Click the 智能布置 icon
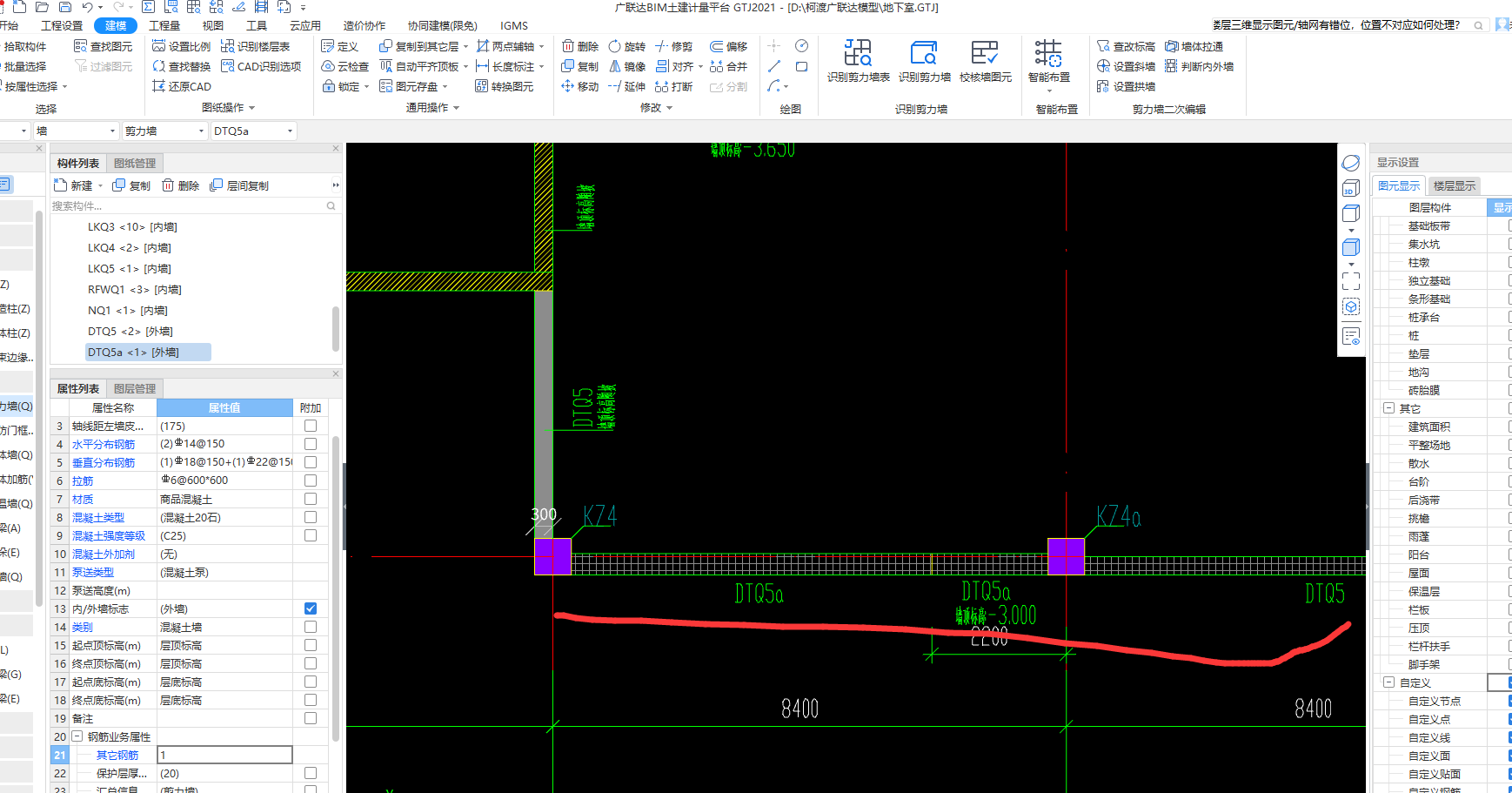Viewport: 1512px width, 793px height. [x=1048, y=53]
